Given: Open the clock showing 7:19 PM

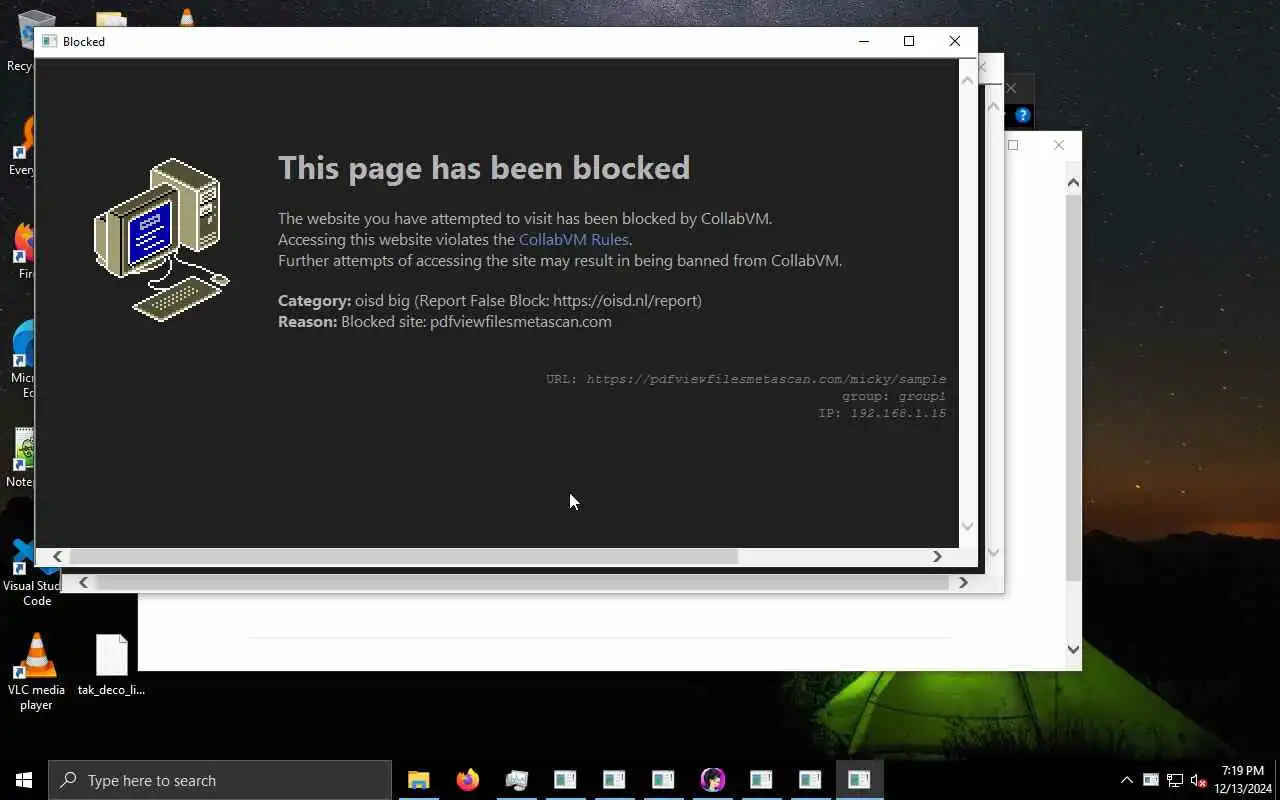Looking at the screenshot, I should (x=1243, y=780).
